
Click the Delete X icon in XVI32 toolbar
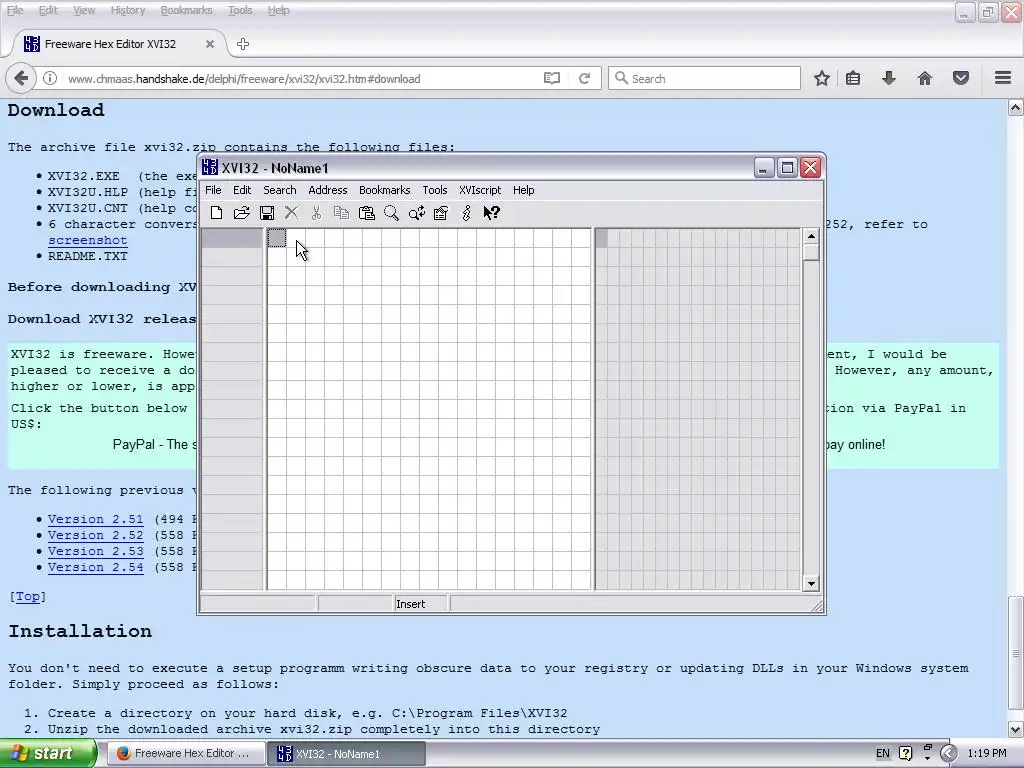click(x=291, y=213)
